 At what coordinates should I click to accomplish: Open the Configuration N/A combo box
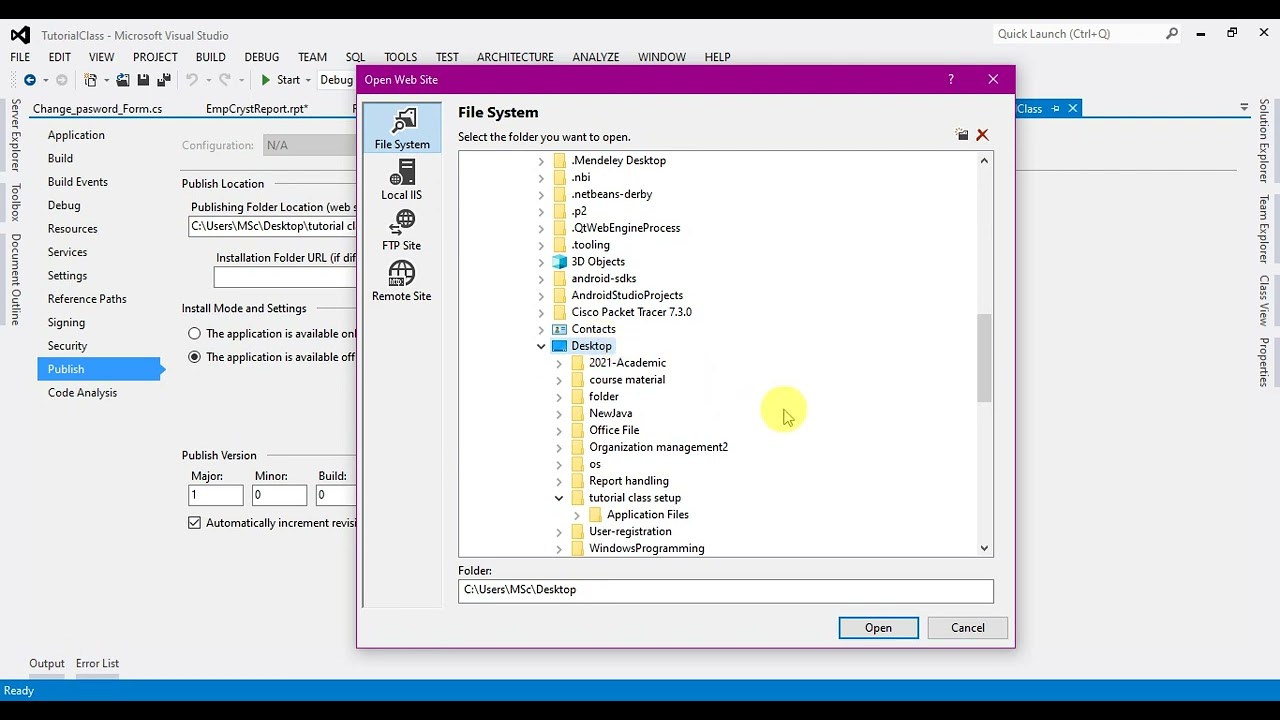[309, 145]
